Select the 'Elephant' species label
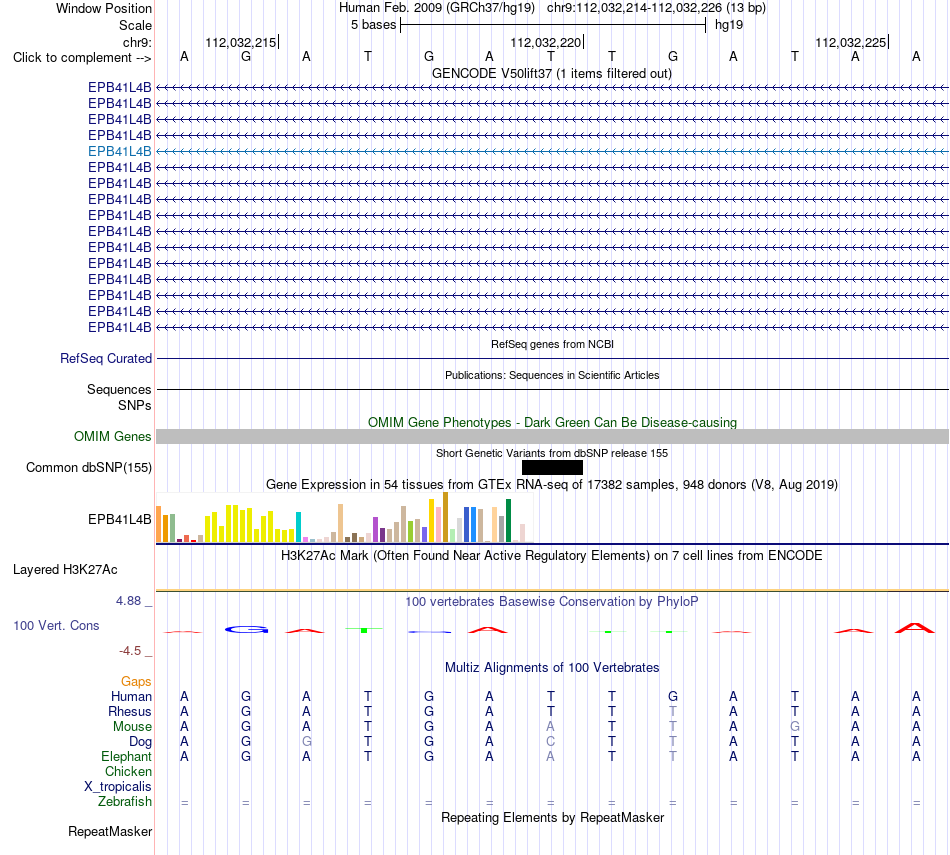The height and width of the screenshot is (855, 950). [x=126, y=757]
